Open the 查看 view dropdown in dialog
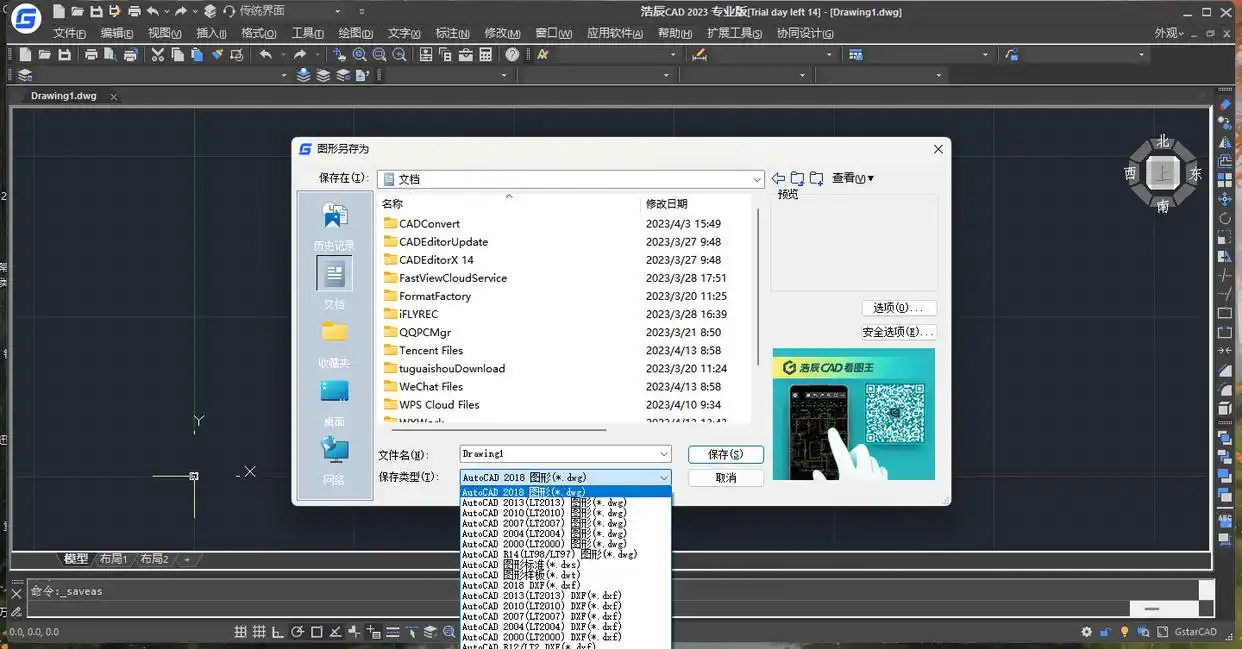1242x649 pixels. point(853,178)
